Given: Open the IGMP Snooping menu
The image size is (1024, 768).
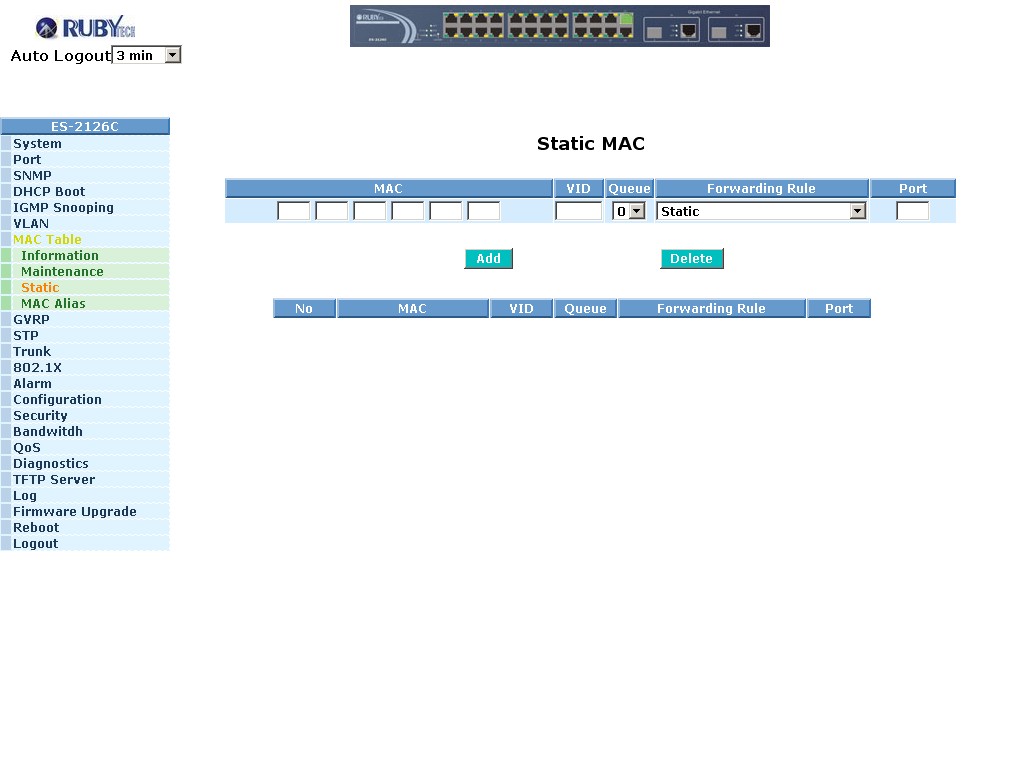Looking at the screenshot, I should (x=86, y=208).
